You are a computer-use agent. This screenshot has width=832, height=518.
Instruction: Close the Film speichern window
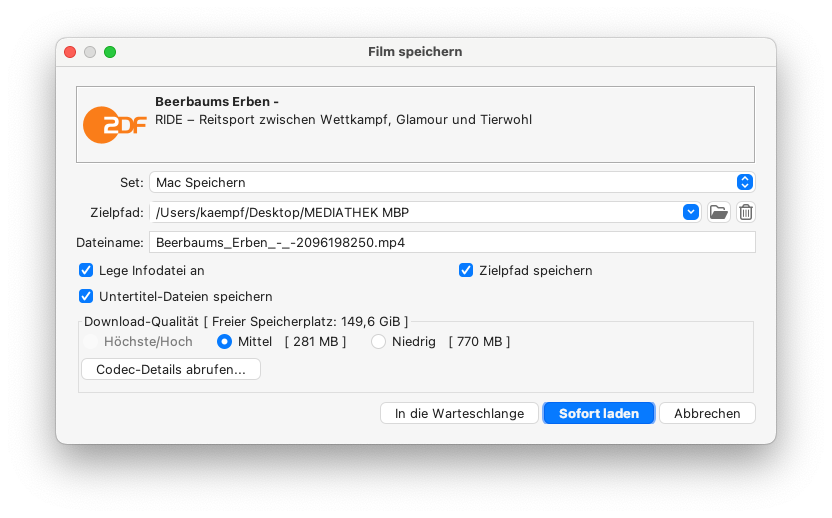[70, 52]
